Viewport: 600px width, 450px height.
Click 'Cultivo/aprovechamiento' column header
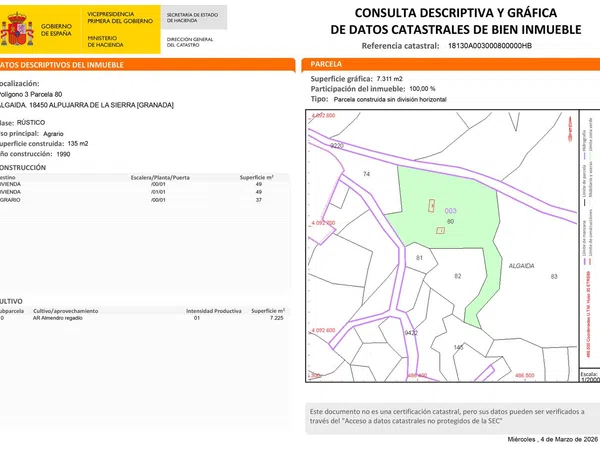[x=65, y=311]
